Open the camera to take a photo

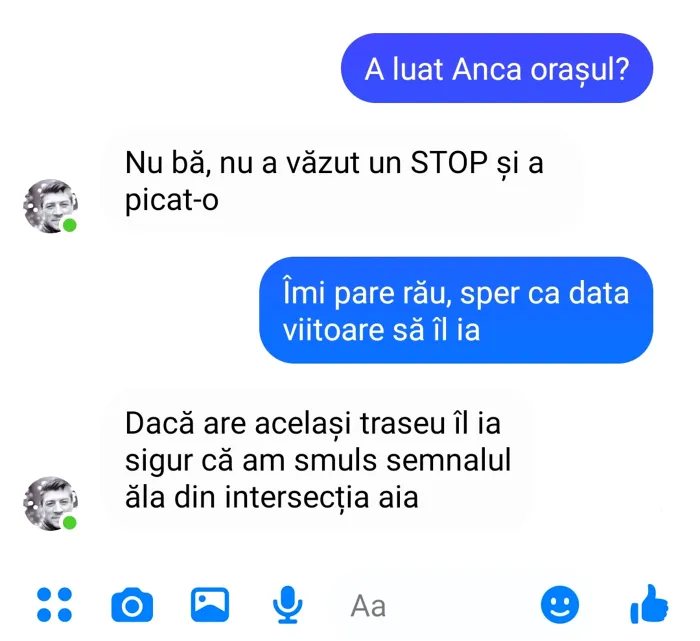[x=132, y=605]
